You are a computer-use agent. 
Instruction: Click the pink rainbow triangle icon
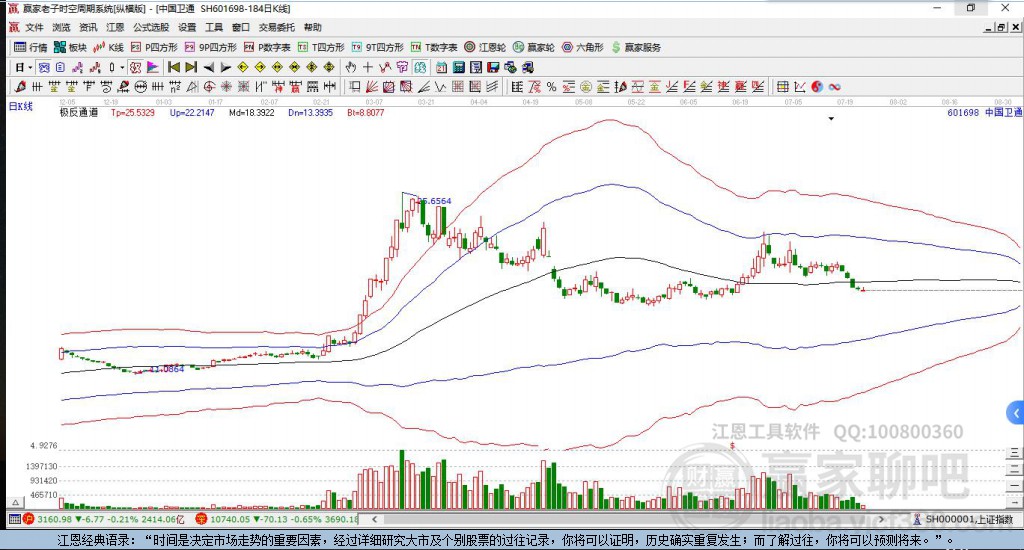coord(152,67)
